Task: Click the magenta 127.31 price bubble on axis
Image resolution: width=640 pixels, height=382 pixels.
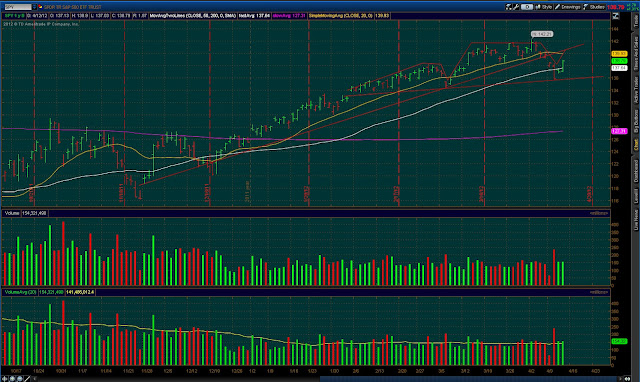Action: 619,131
